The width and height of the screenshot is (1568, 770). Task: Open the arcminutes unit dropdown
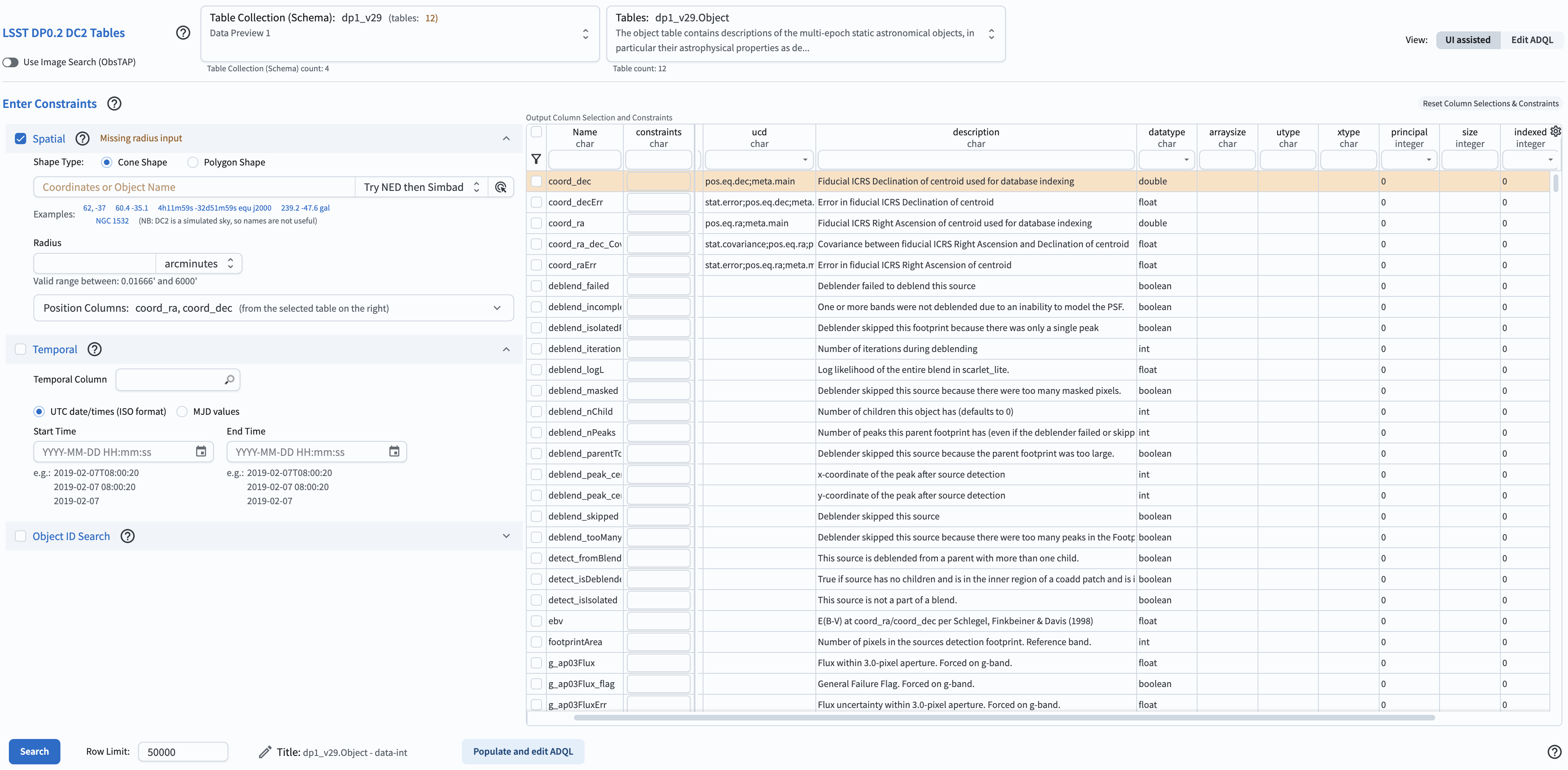tap(199, 263)
